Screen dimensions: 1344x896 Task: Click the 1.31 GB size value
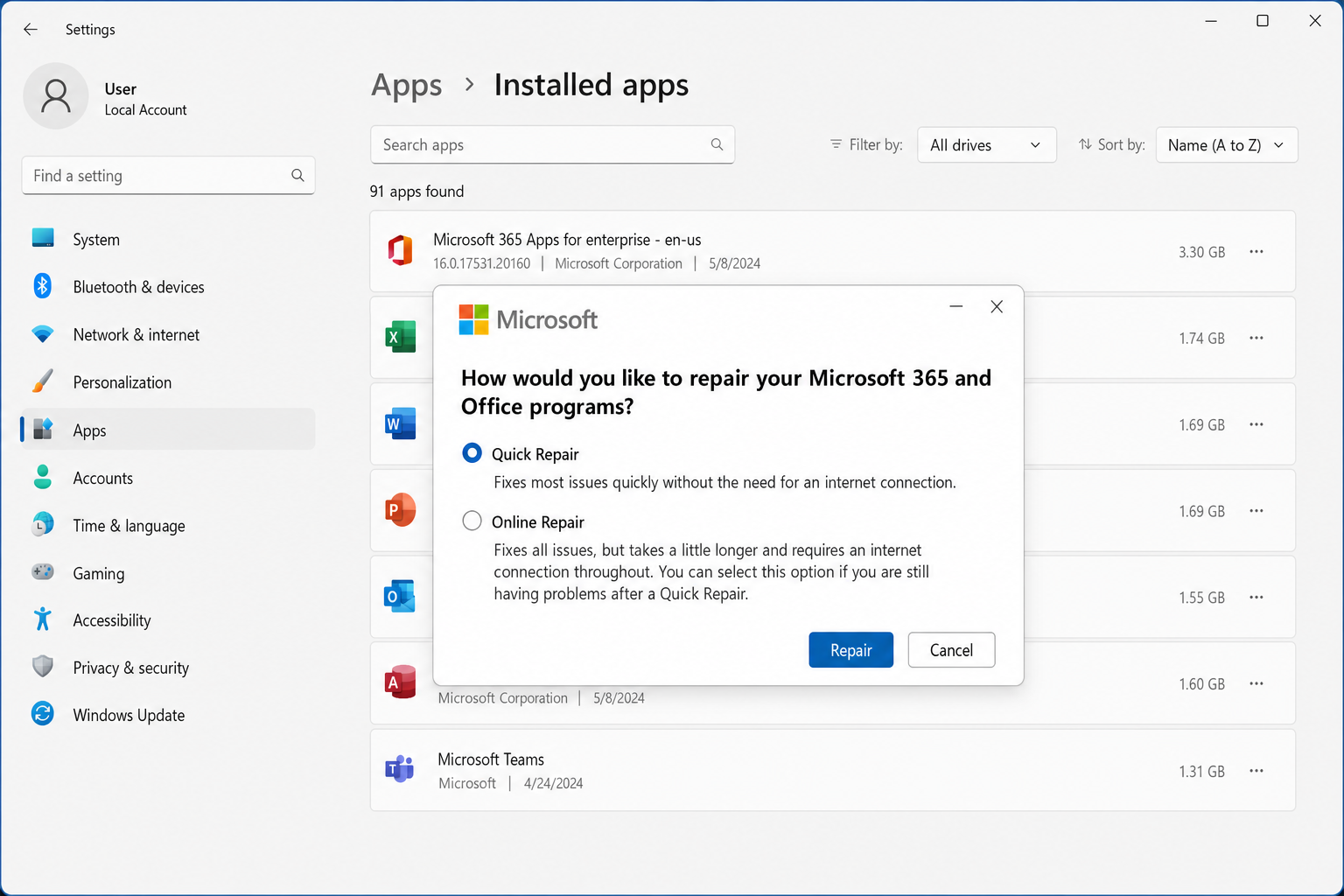pos(1201,772)
